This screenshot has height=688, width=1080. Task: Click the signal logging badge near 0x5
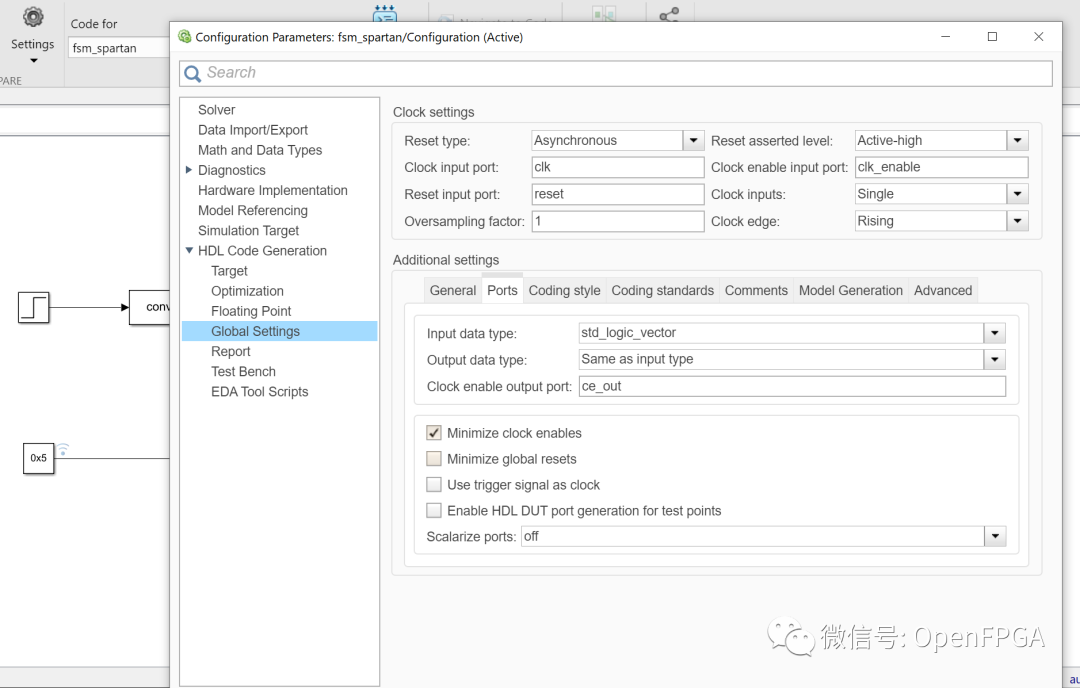pyautogui.click(x=63, y=449)
